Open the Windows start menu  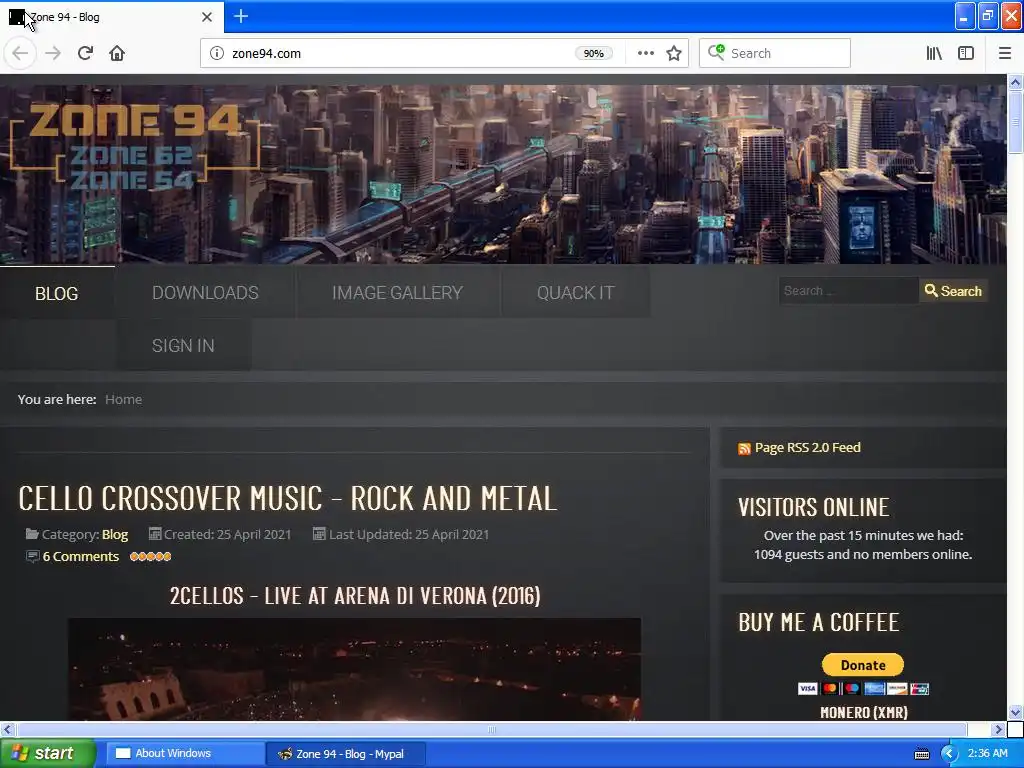[47, 753]
